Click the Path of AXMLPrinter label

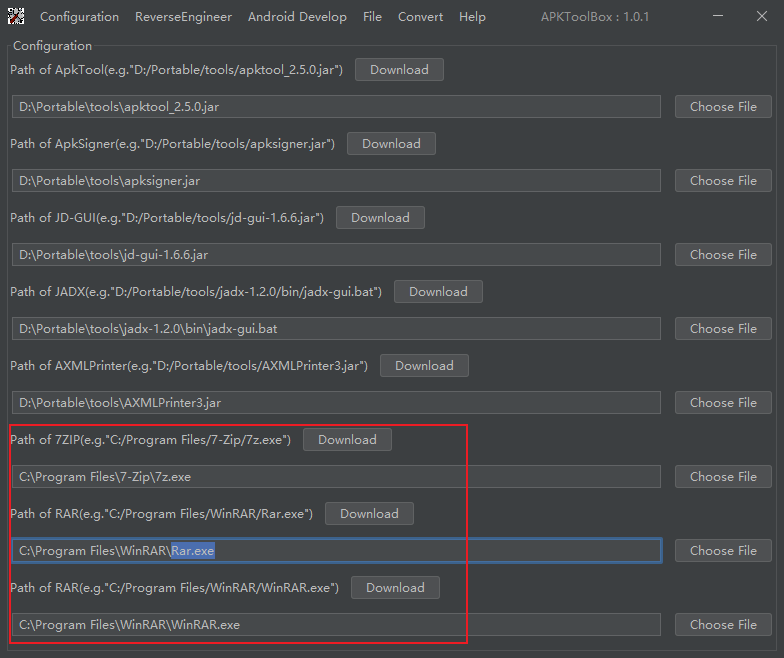click(x=189, y=366)
